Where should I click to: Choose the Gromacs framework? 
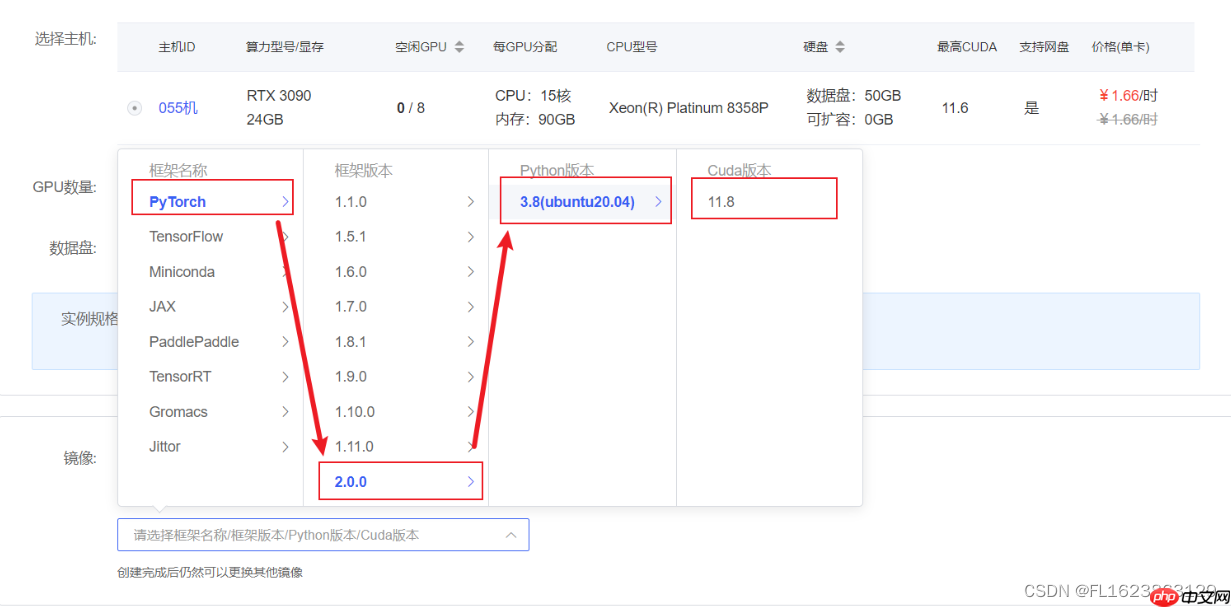pyautogui.click(x=179, y=411)
